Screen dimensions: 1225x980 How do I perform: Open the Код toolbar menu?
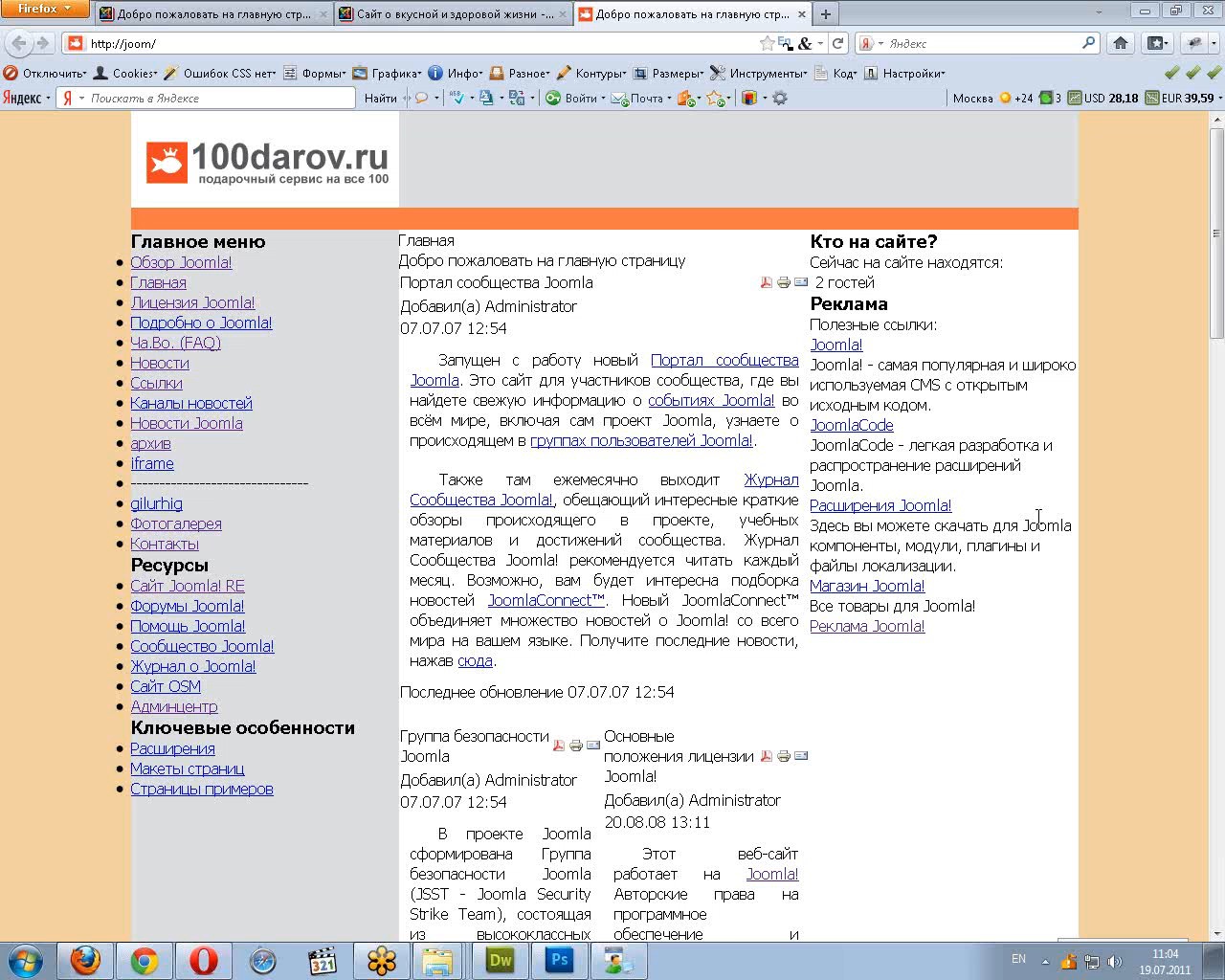[835, 73]
